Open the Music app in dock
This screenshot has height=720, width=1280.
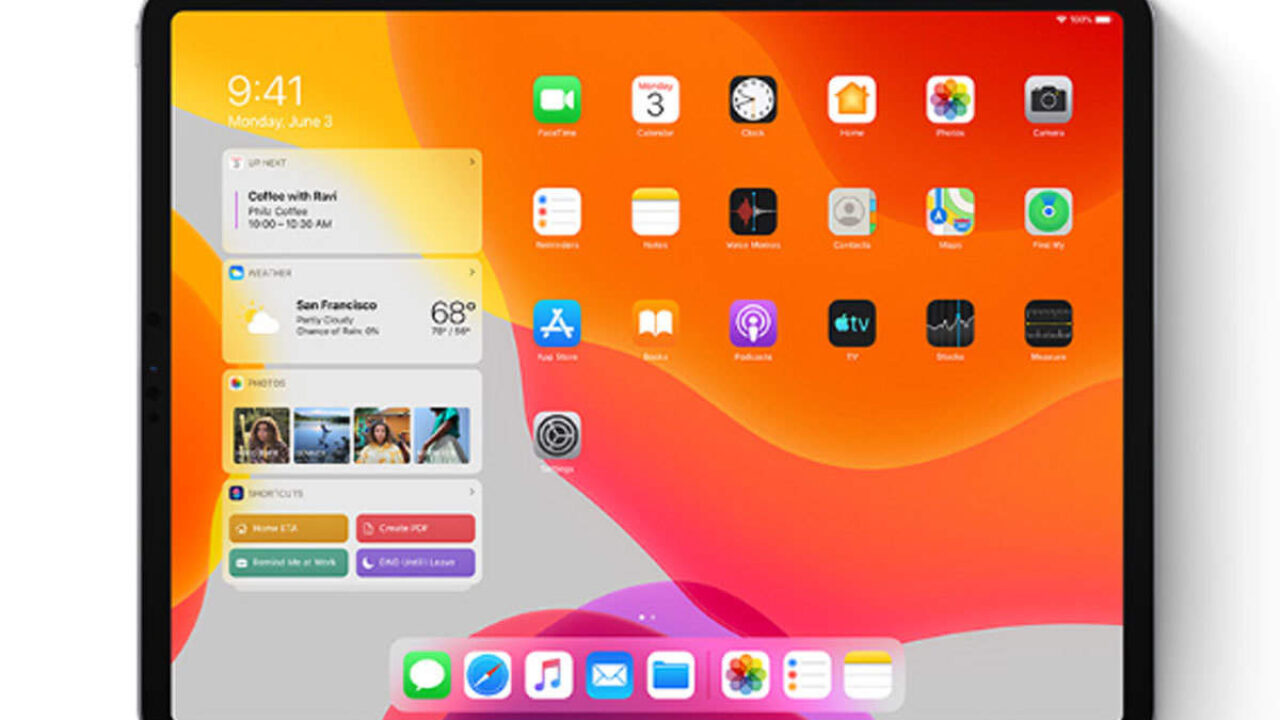click(x=548, y=676)
